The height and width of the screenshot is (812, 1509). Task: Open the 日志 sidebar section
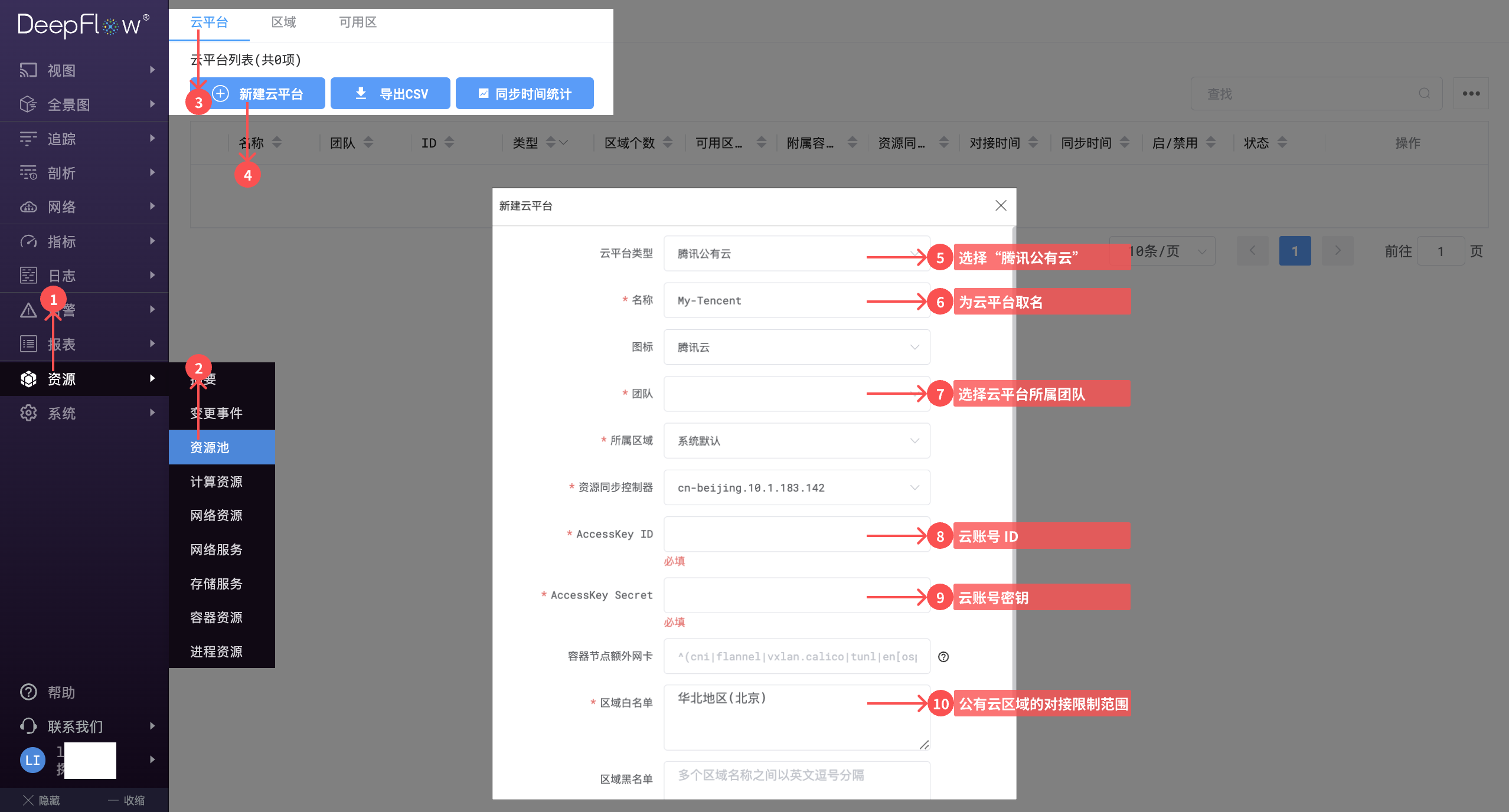pos(61,275)
